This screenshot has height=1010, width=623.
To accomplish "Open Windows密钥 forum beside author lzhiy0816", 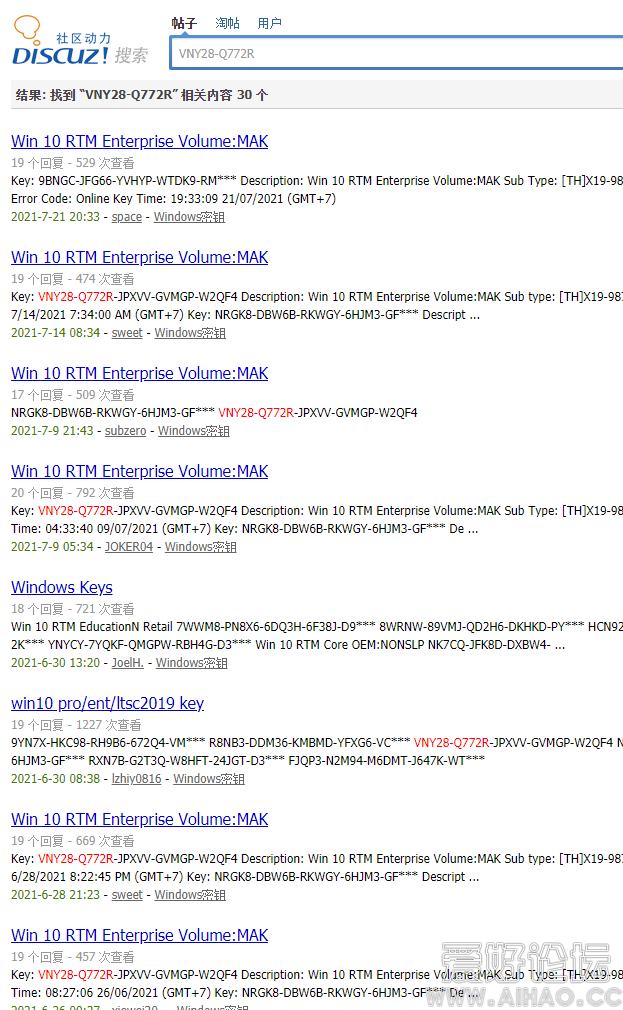I will (209, 779).
